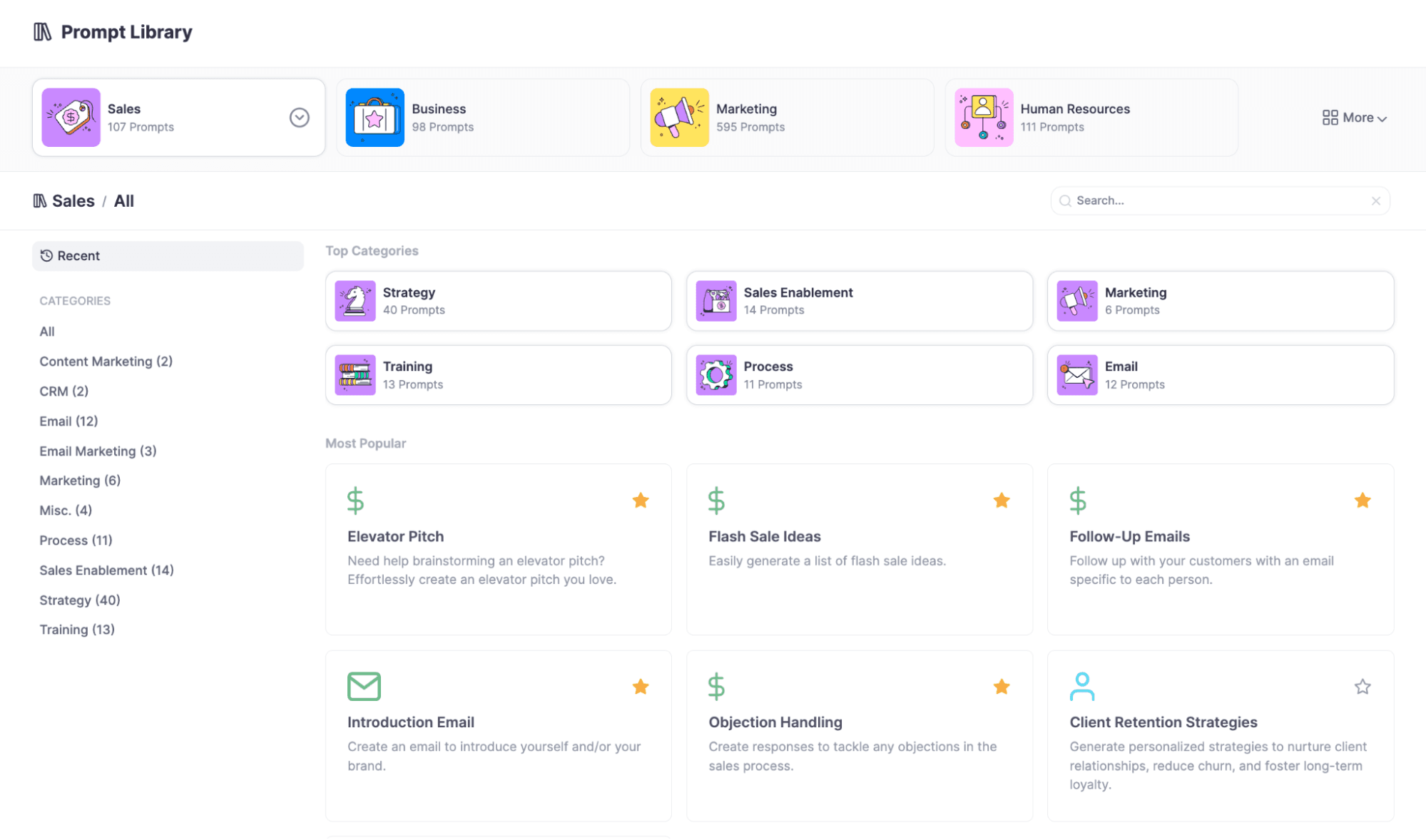This screenshot has width=1426, height=840.
Task: Toggle the Objection Handling favorite star
Action: coord(1002,687)
